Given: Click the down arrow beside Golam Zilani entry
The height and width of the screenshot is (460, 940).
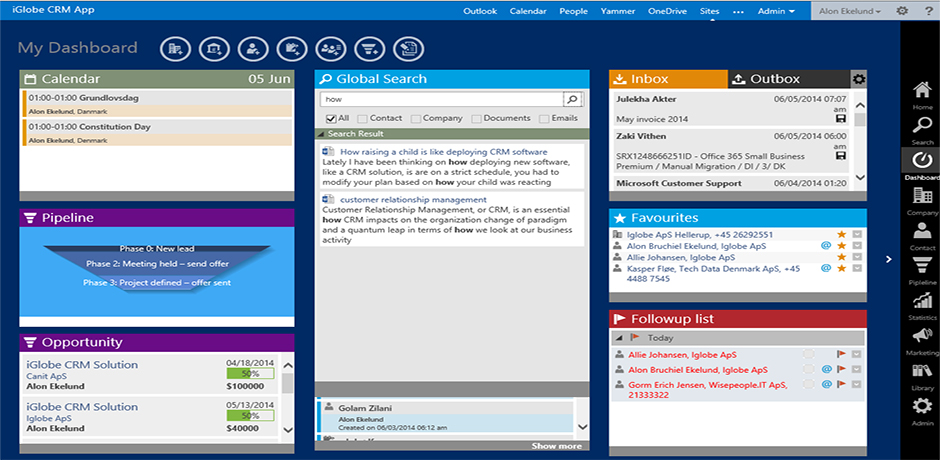Looking at the screenshot, I should click(x=581, y=427).
